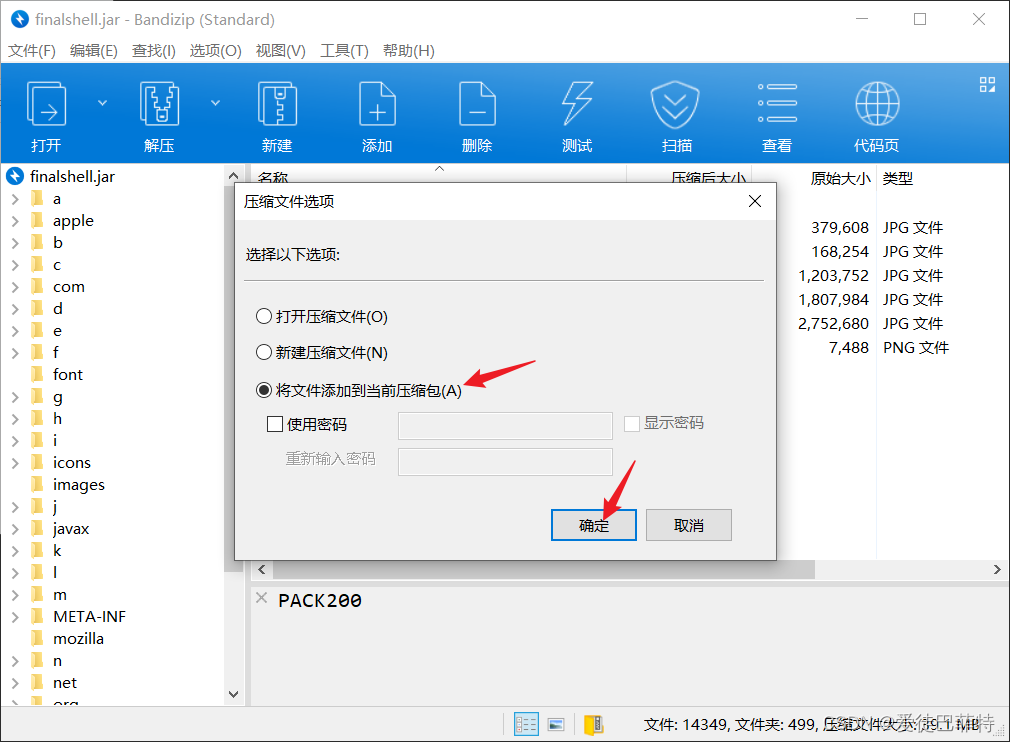Click the Open (打开) toolbar icon
The image size is (1010, 742).
(x=46, y=104)
